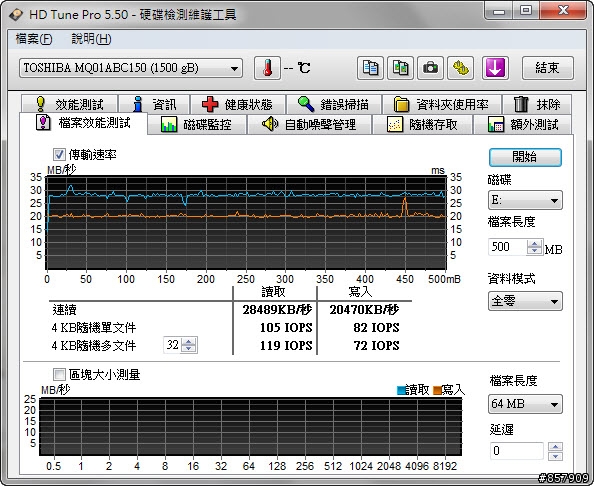Click the temperature thermometer icon
Image resolution: width=594 pixels, height=486 pixels.
tap(267, 68)
